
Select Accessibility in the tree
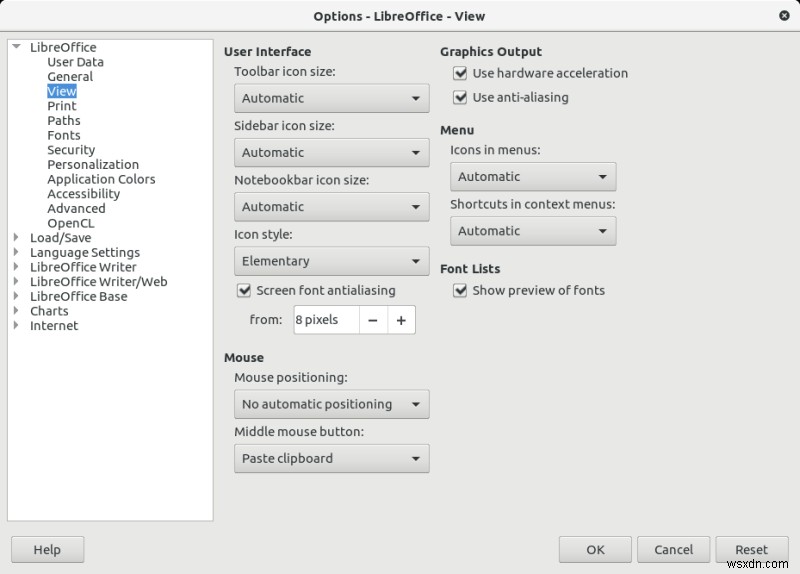coord(84,194)
